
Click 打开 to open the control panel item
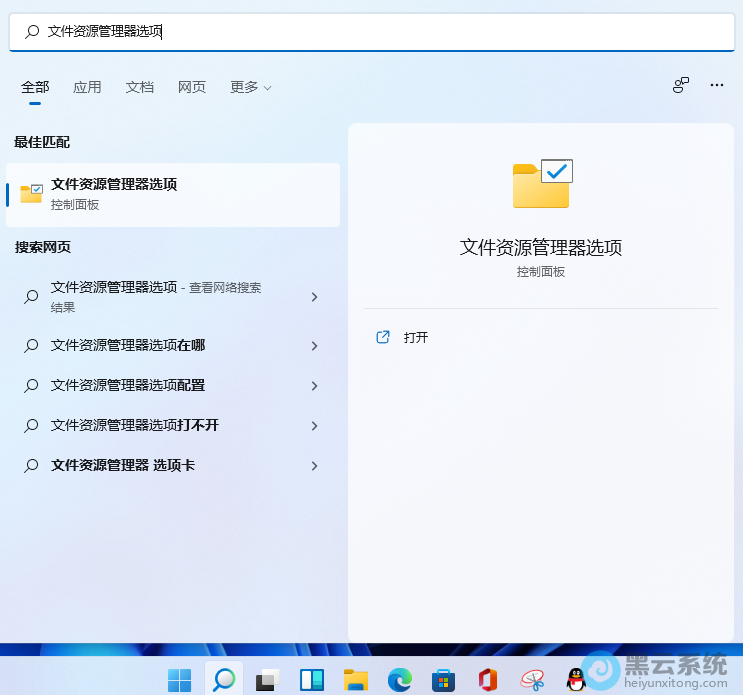point(416,338)
